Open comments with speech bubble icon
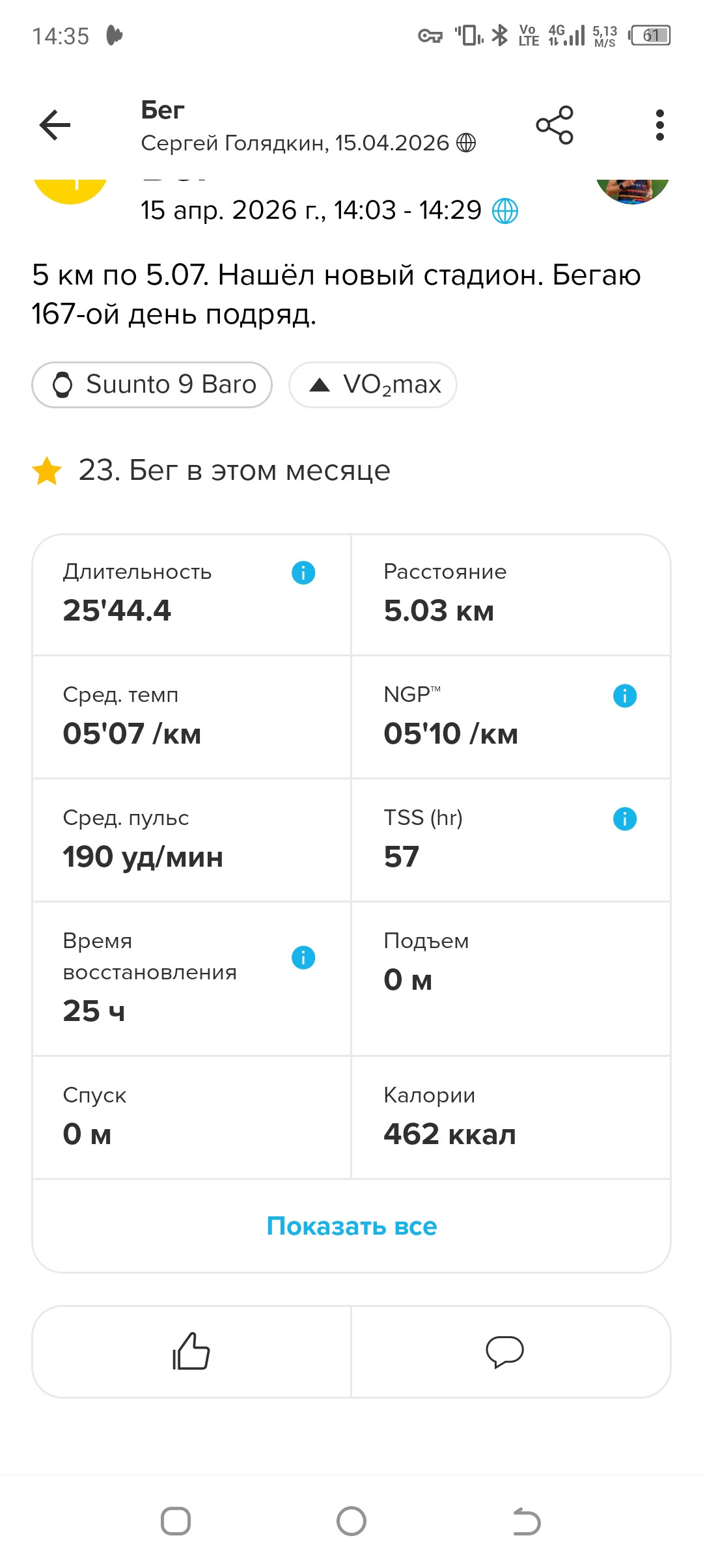This screenshot has width=703, height=1568. pos(505,1351)
